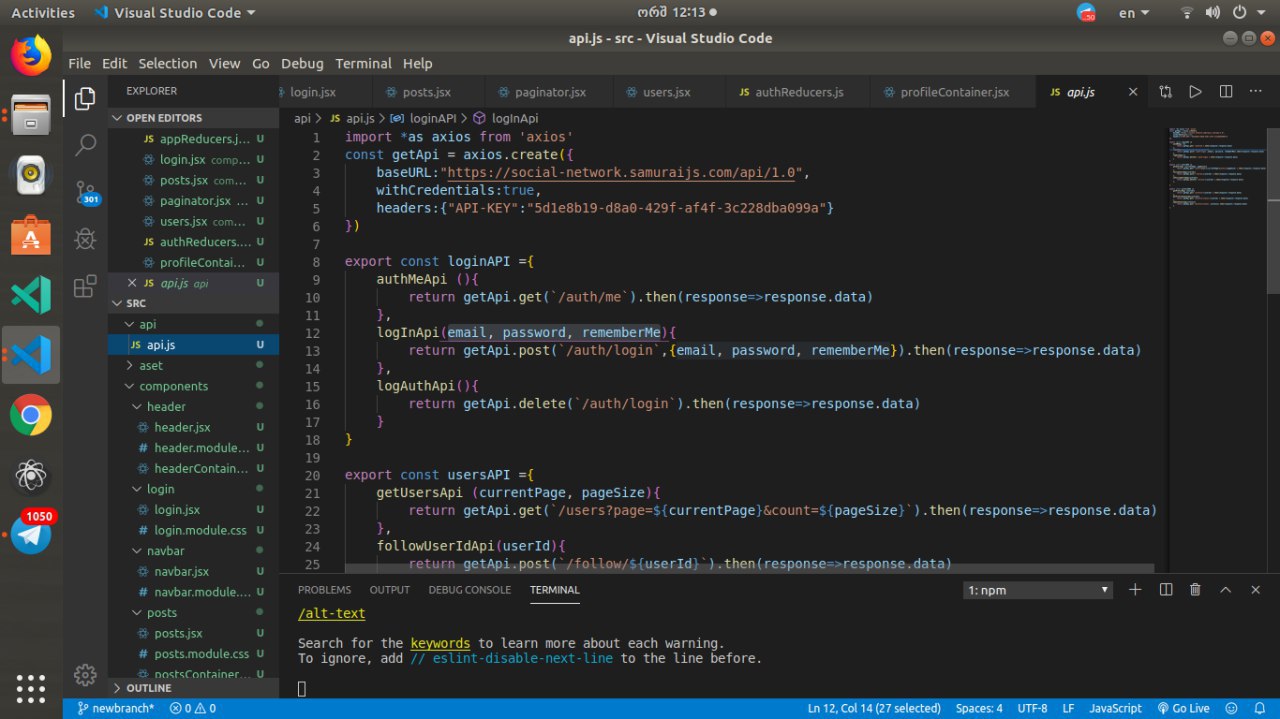Open the Search view in activity bar

tap(86, 145)
